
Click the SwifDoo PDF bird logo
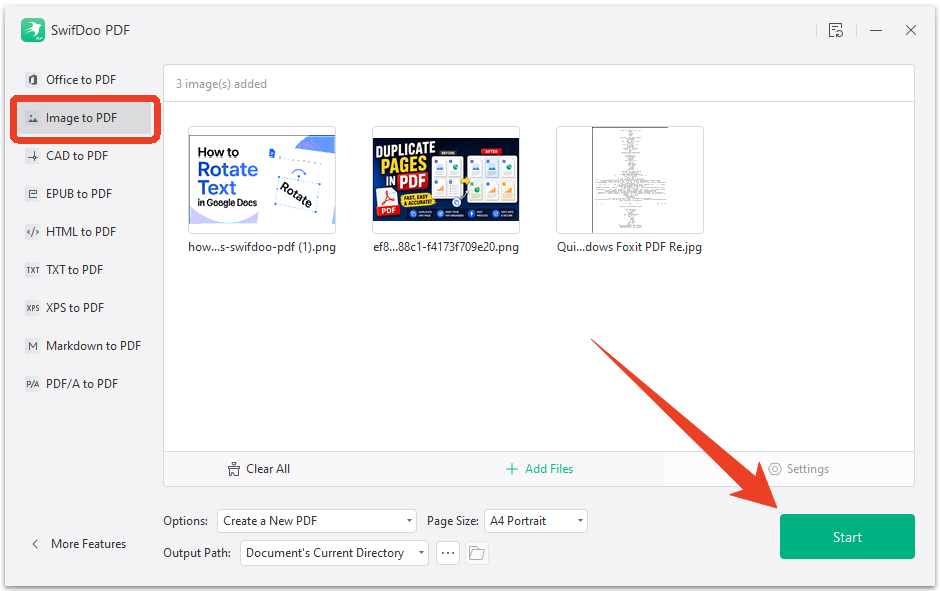pos(33,30)
